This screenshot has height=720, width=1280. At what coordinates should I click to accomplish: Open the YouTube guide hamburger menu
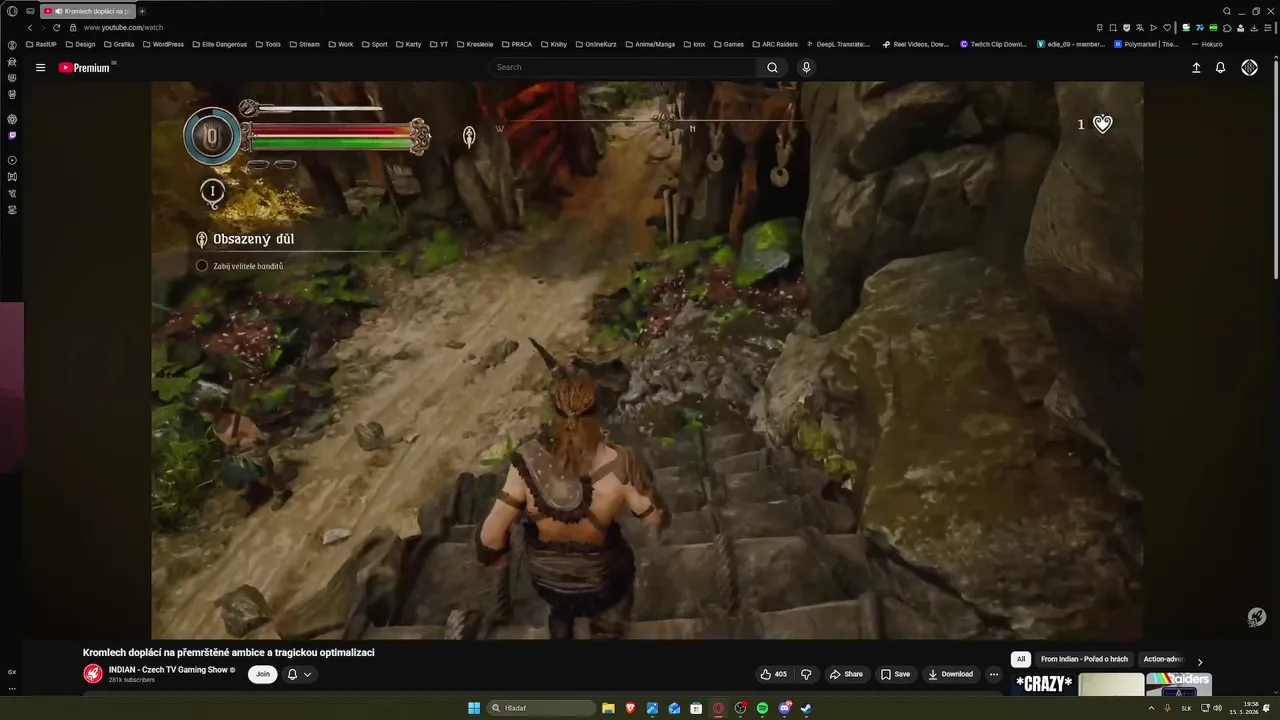point(40,67)
